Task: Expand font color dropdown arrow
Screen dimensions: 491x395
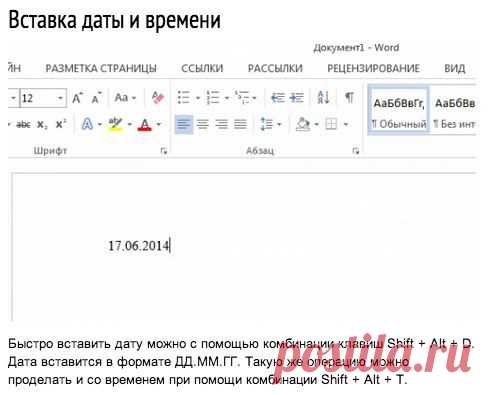Action: (159, 125)
